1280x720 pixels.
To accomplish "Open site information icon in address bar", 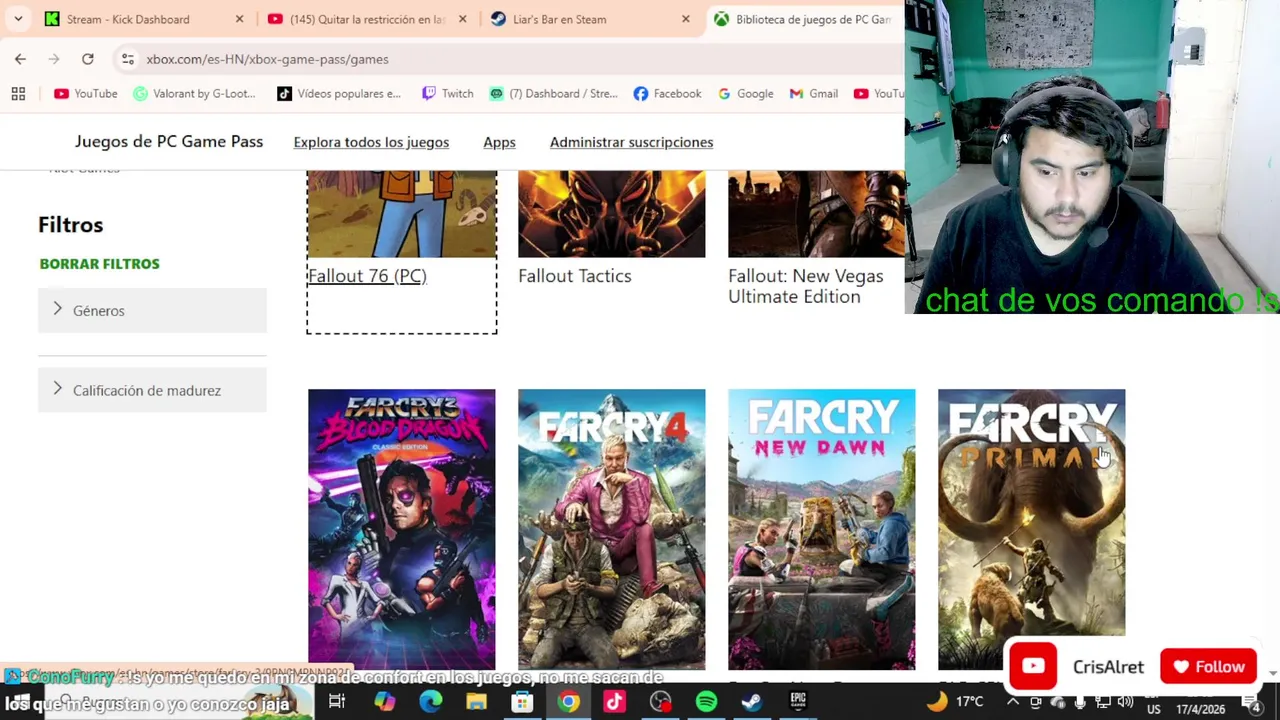I will (x=128, y=59).
